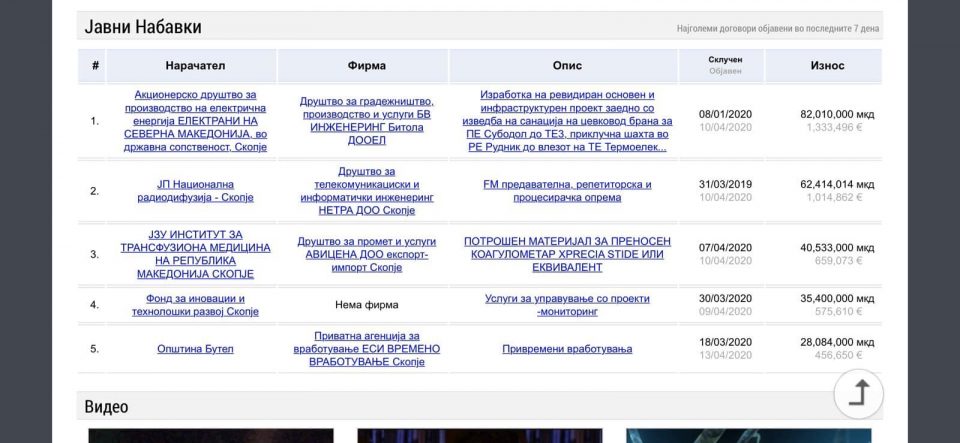Image resolution: width=960 pixels, height=443 pixels.
Task: Open Услуги за управување со проекти link
Action: pyautogui.click(x=567, y=305)
